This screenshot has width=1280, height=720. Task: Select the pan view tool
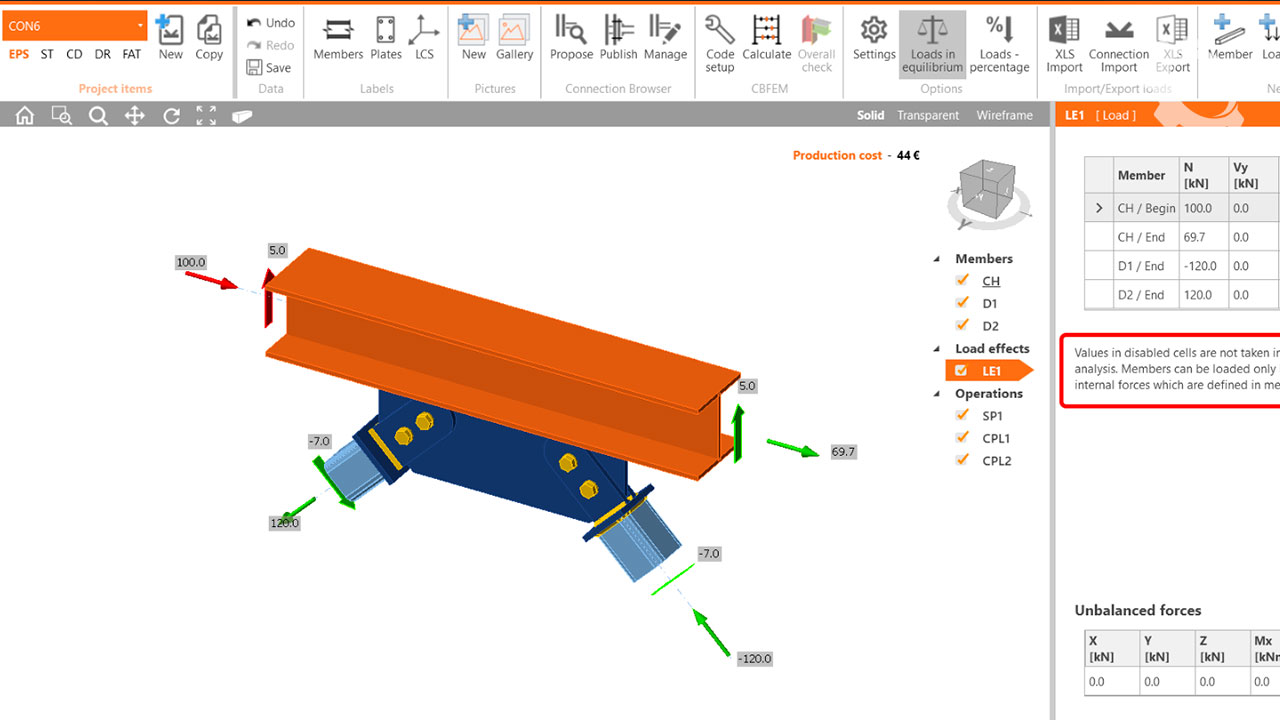point(134,116)
